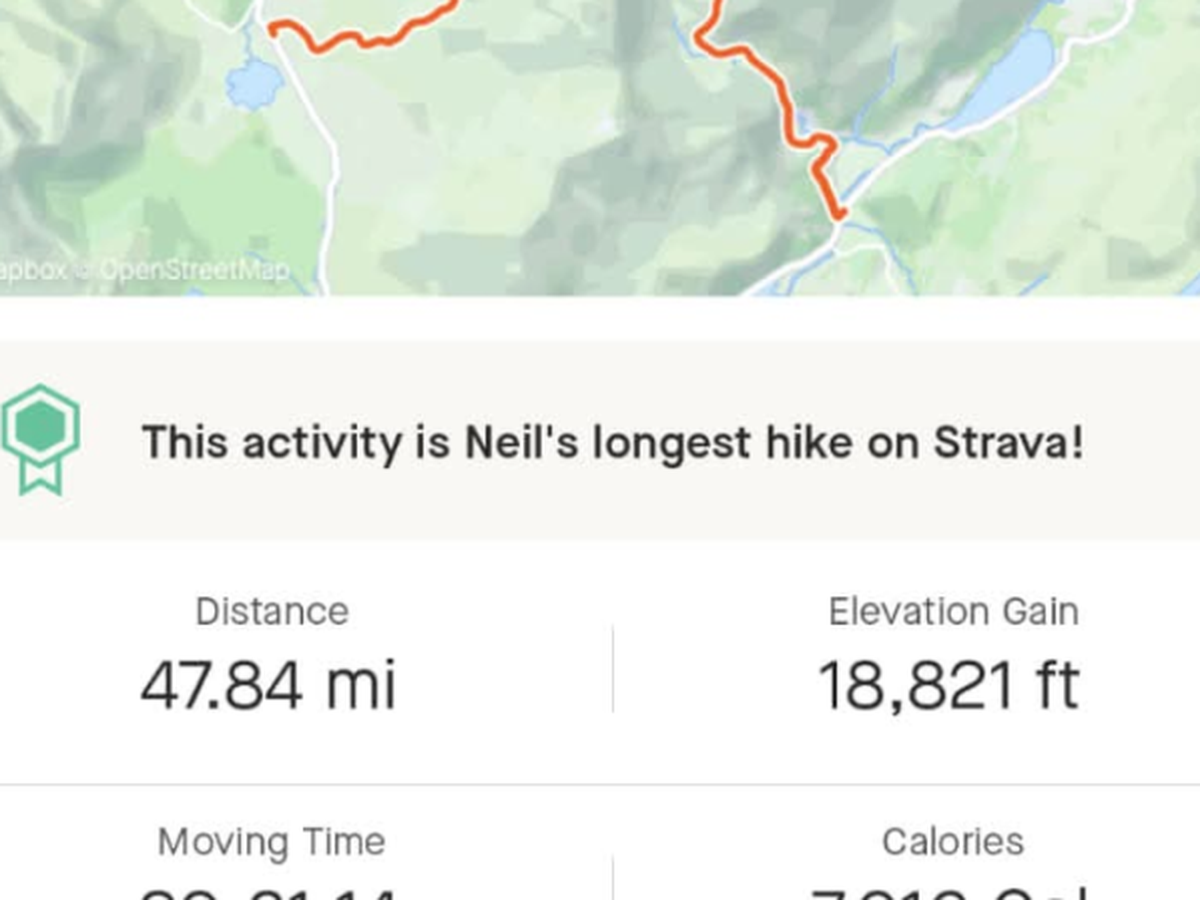The height and width of the screenshot is (900, 1200).
Task: Click the partially visible moving time value
Action: 268,893
